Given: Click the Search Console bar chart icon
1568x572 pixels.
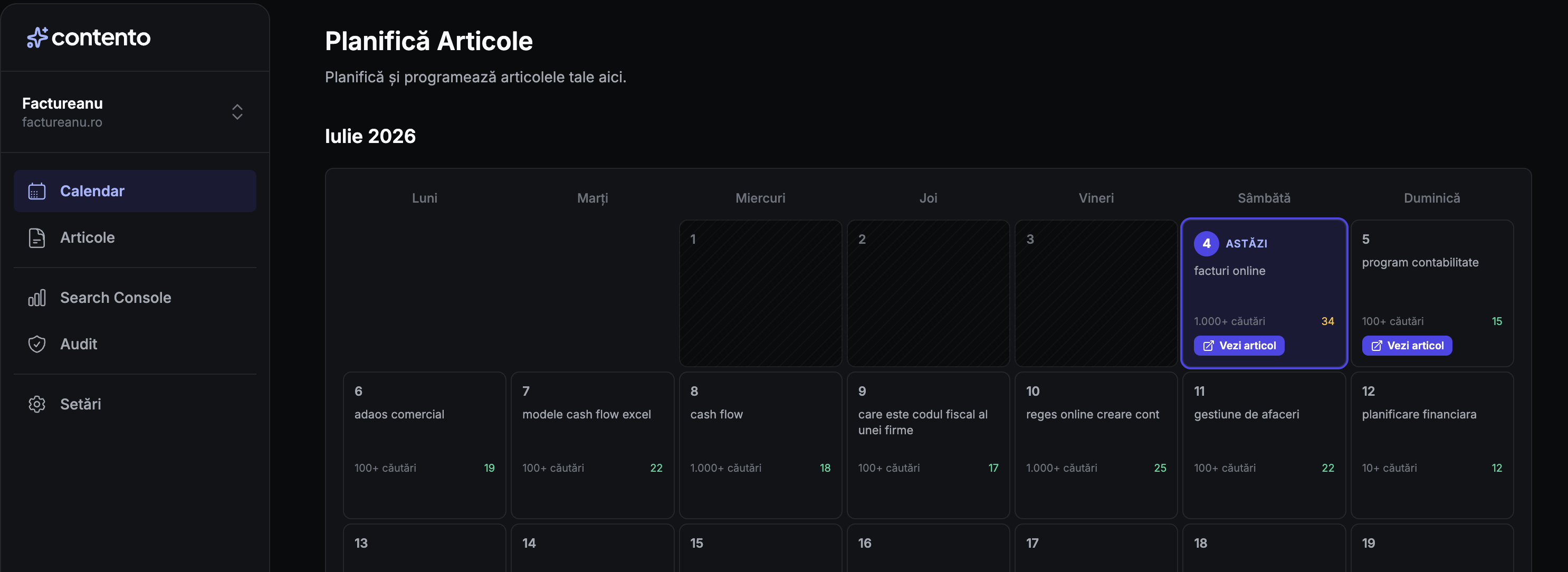Looking at the screenshot, I should coord(36,298).
